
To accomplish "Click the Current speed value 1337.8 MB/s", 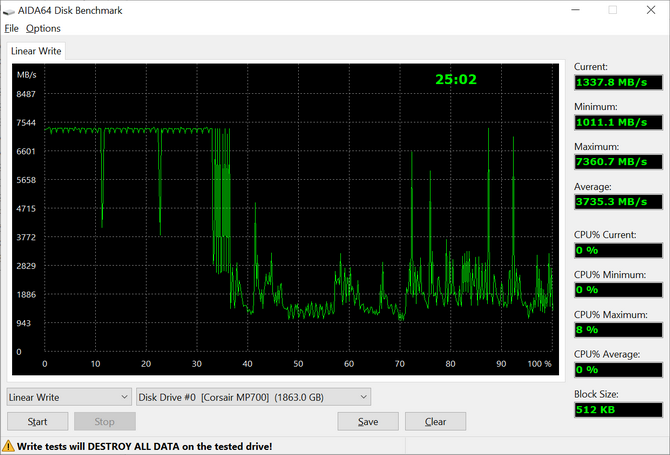I will (x=618, y=82).
